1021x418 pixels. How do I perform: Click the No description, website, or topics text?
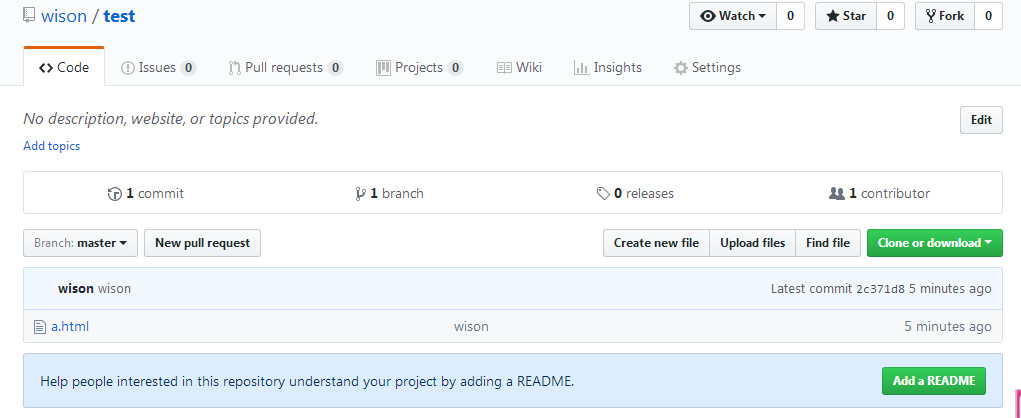(171, 118)
